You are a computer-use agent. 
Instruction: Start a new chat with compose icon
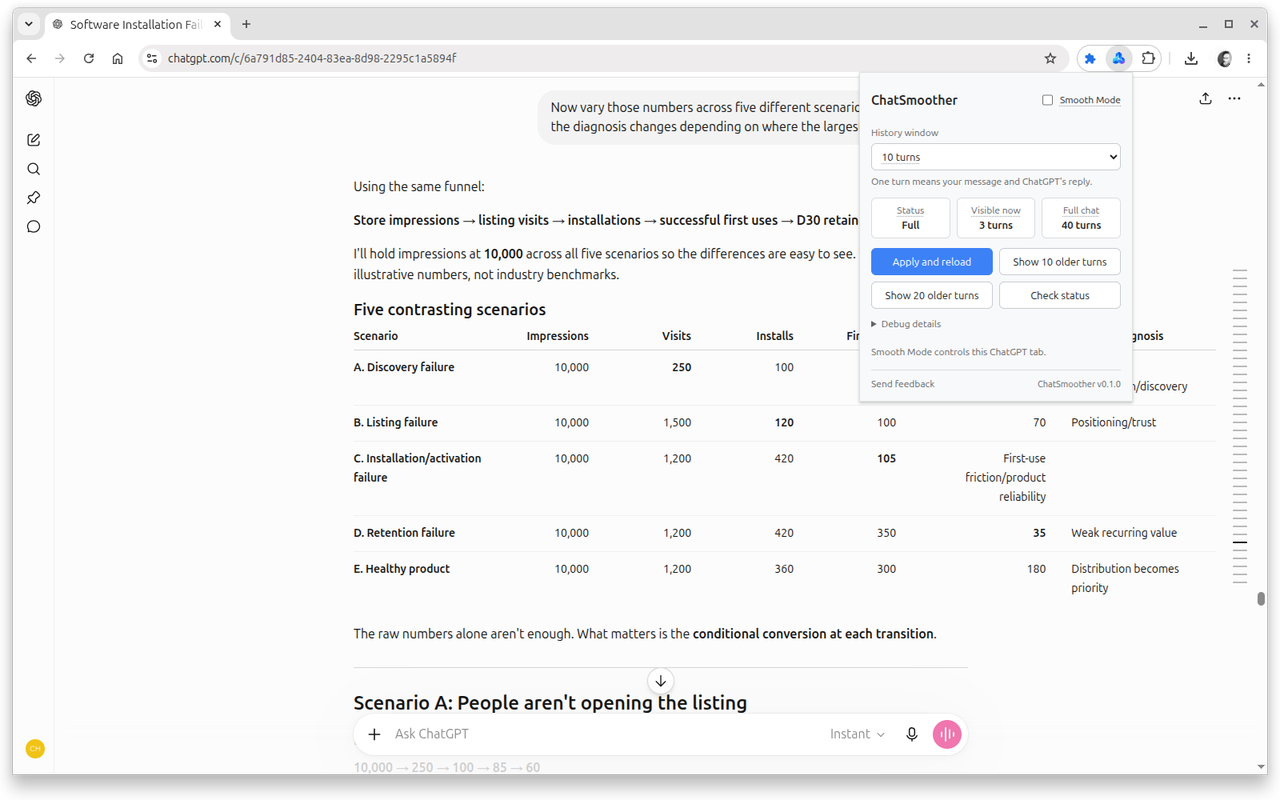(x=34, y=140)
